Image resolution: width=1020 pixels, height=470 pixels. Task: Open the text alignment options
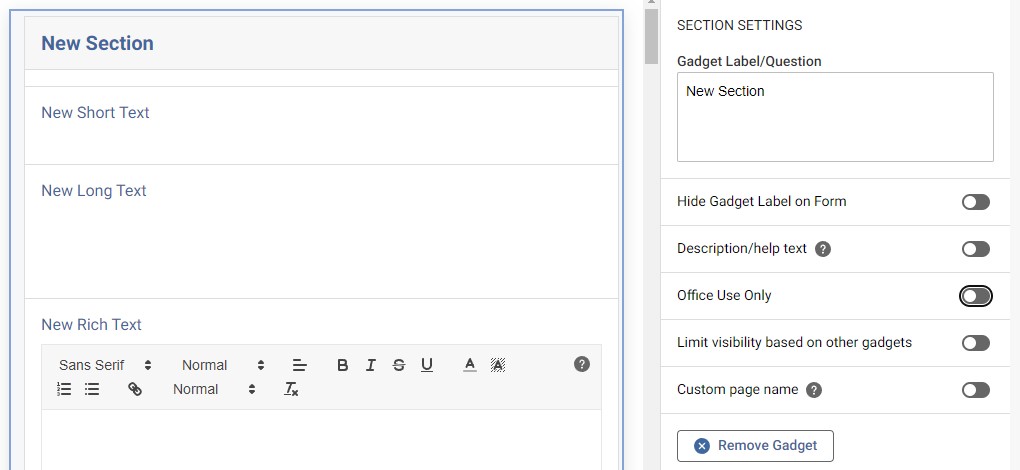[x=299, y=365]
